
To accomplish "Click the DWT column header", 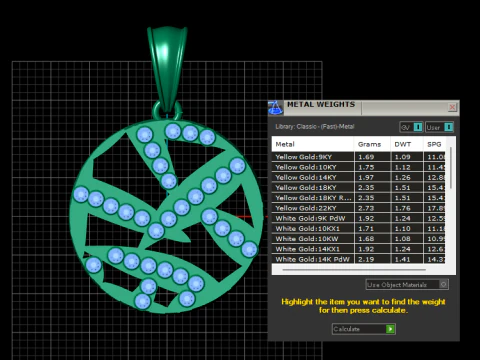I will coord(407,144).
